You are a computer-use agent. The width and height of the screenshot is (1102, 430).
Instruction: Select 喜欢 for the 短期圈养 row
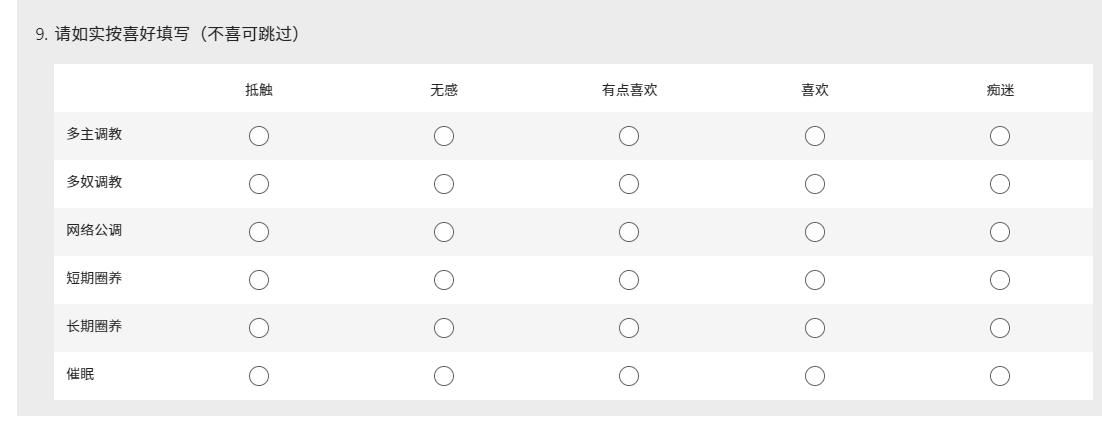pyautogui.click(x=815, y=280)
